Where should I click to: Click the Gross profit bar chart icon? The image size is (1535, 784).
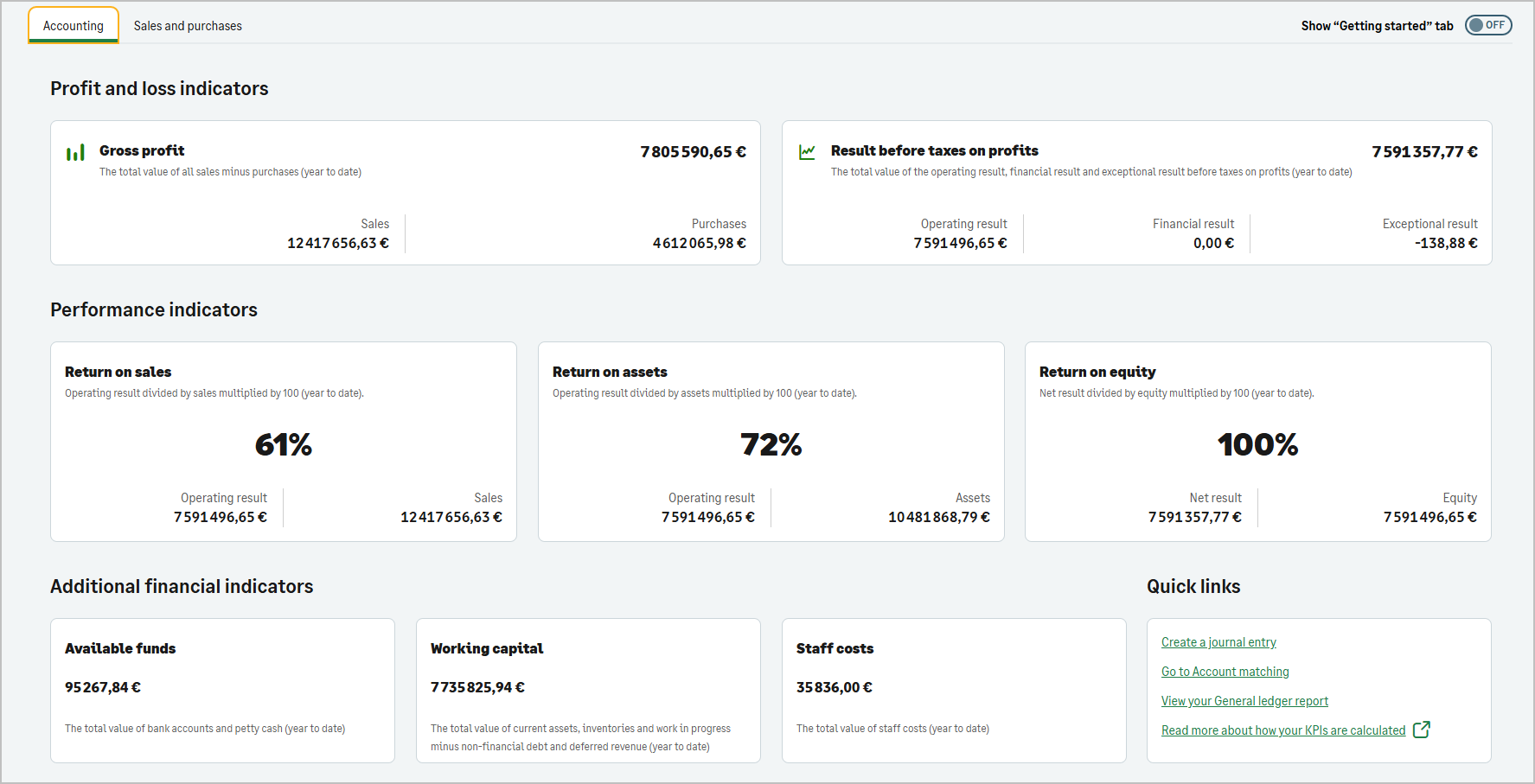(x=75, y=152)
